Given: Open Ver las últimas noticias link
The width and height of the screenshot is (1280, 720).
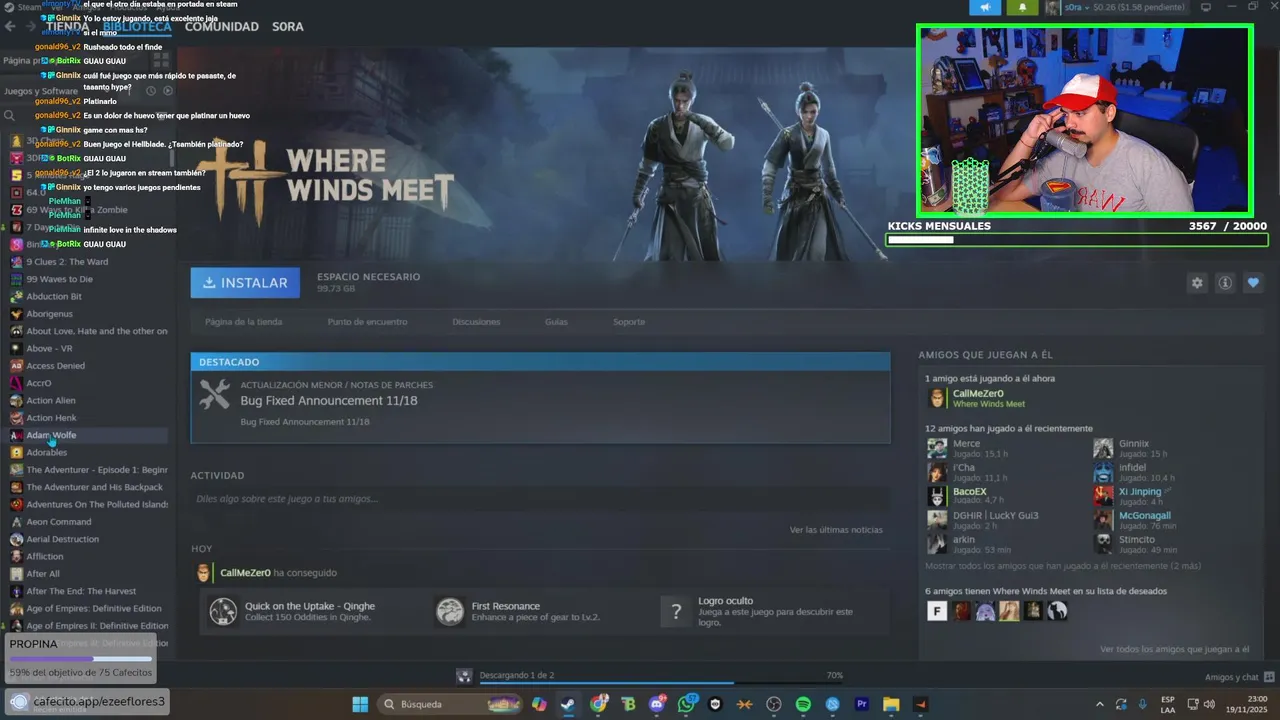Looking at the screenshot, I should coord(836,530).
